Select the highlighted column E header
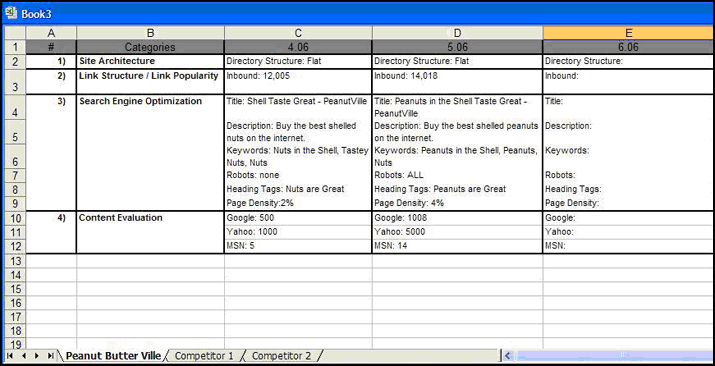The image size is (715, 366). 629,33
